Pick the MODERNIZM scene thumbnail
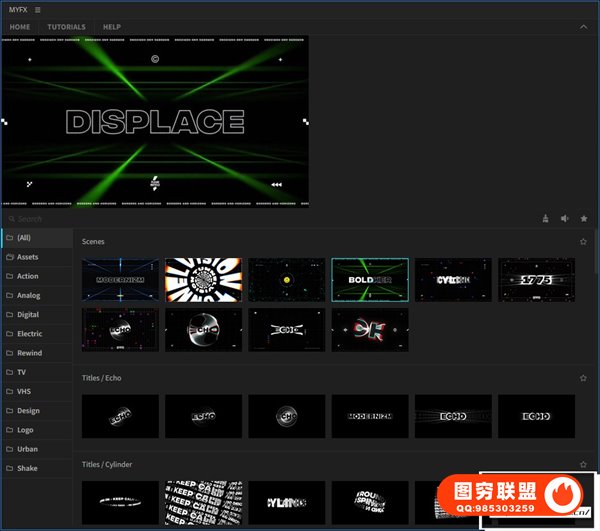 [120, 280]
